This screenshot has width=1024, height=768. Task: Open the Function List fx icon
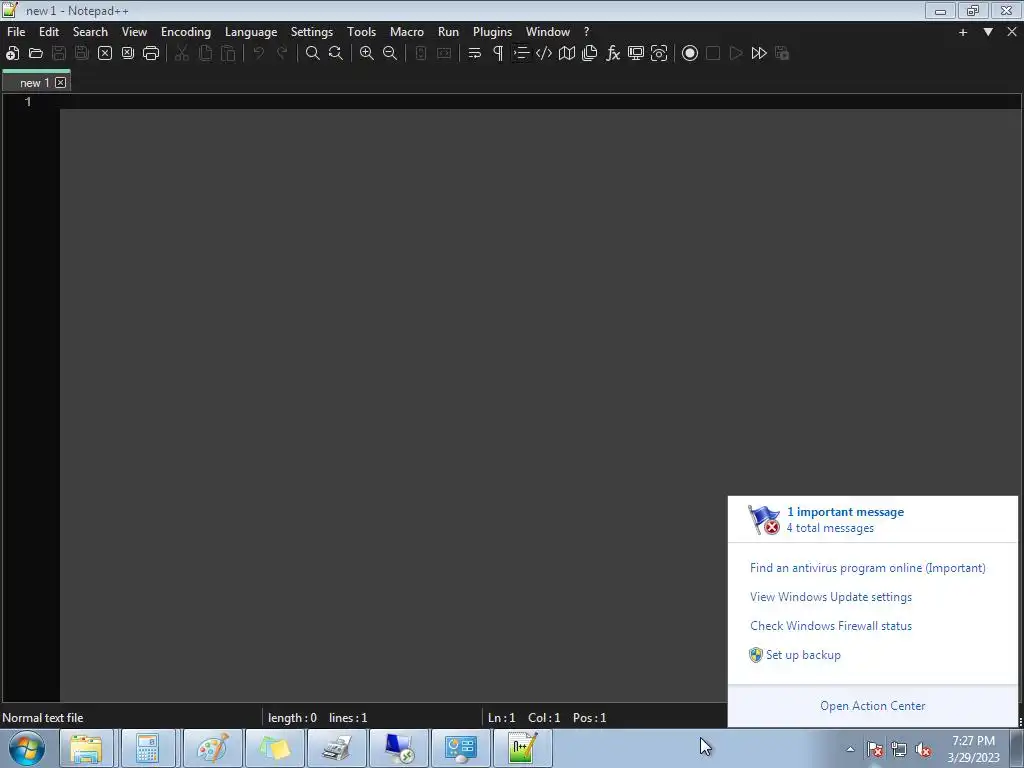613,54
